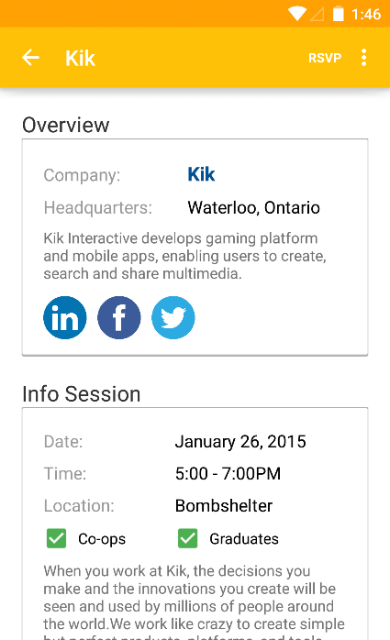Tap the Wi-Fi status icon
The image size is (390, 640).
coord(297,14)
